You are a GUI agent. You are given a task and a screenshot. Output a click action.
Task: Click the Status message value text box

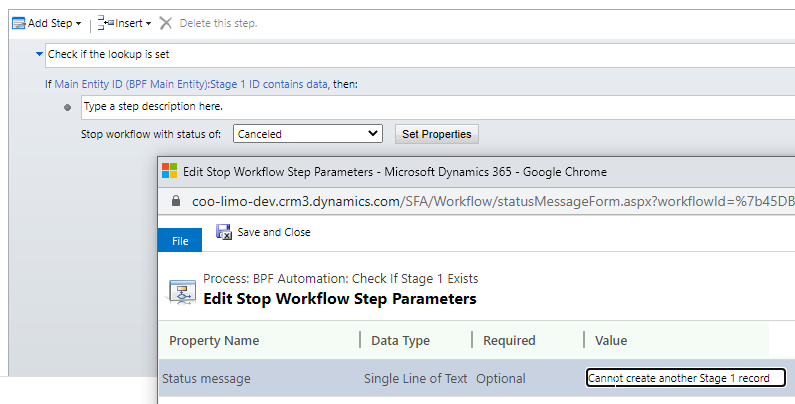click(x=685, y=378)
